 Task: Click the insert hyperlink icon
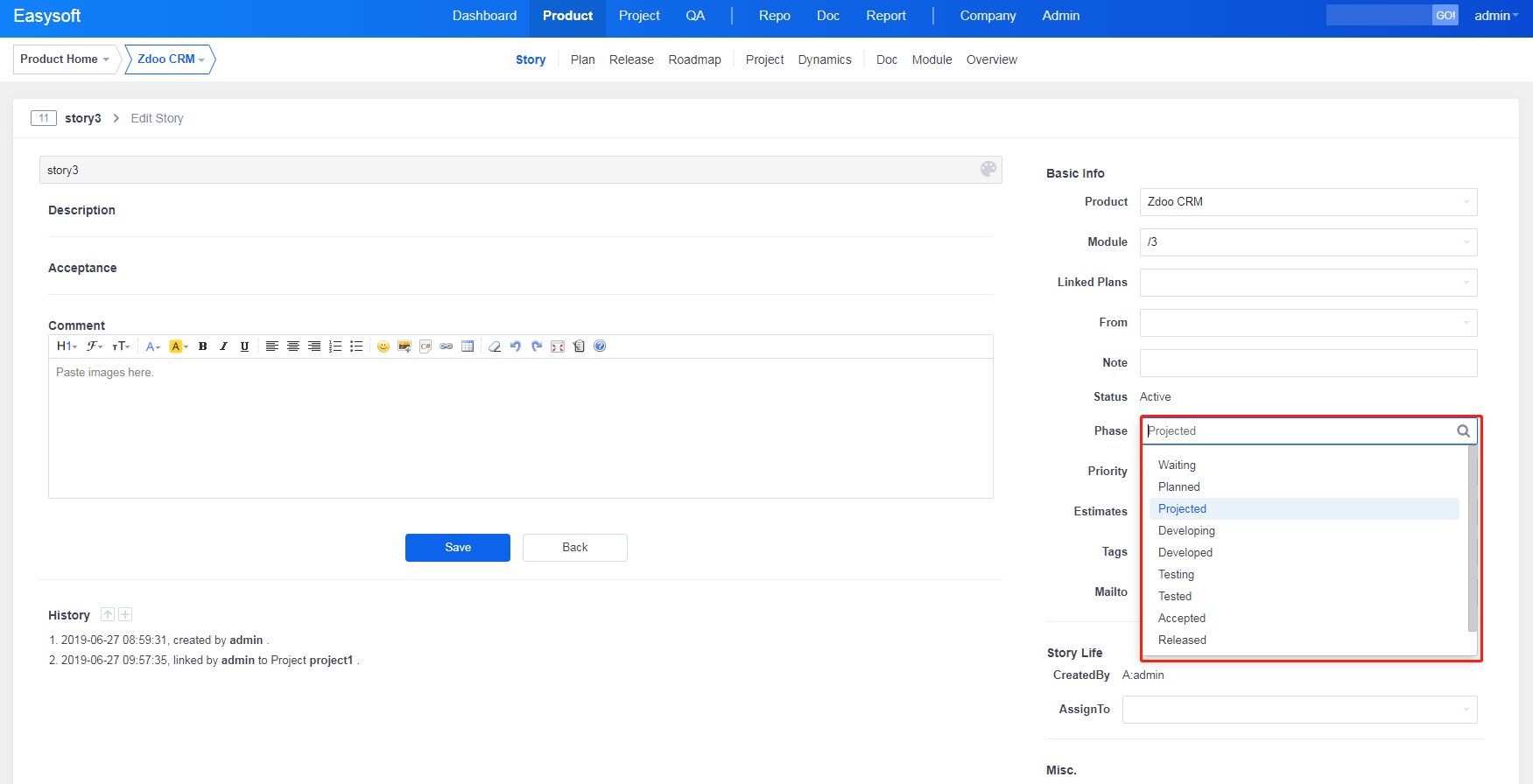[447, 346]
